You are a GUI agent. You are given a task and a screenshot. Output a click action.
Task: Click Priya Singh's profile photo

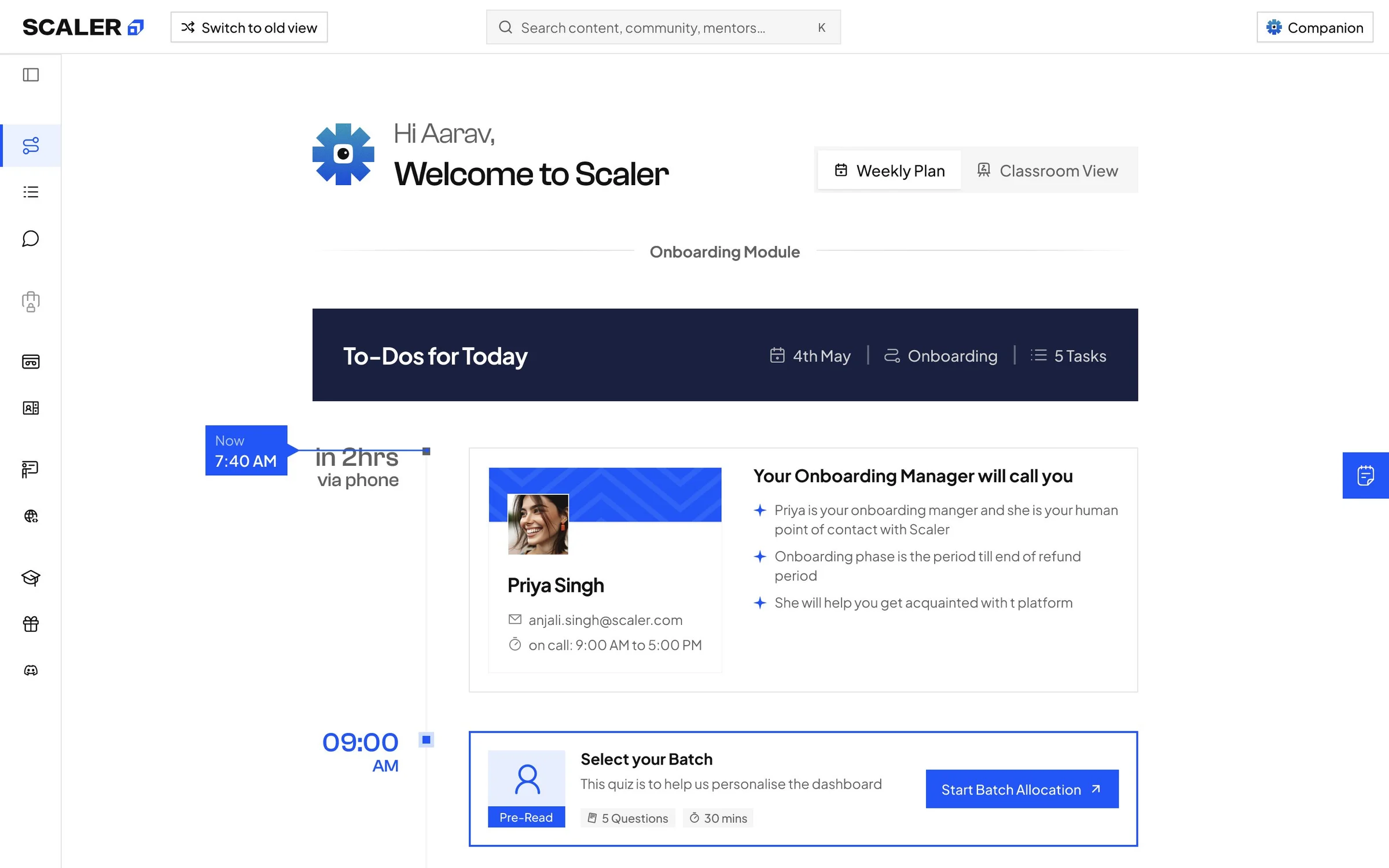click(x=538, y=524)
